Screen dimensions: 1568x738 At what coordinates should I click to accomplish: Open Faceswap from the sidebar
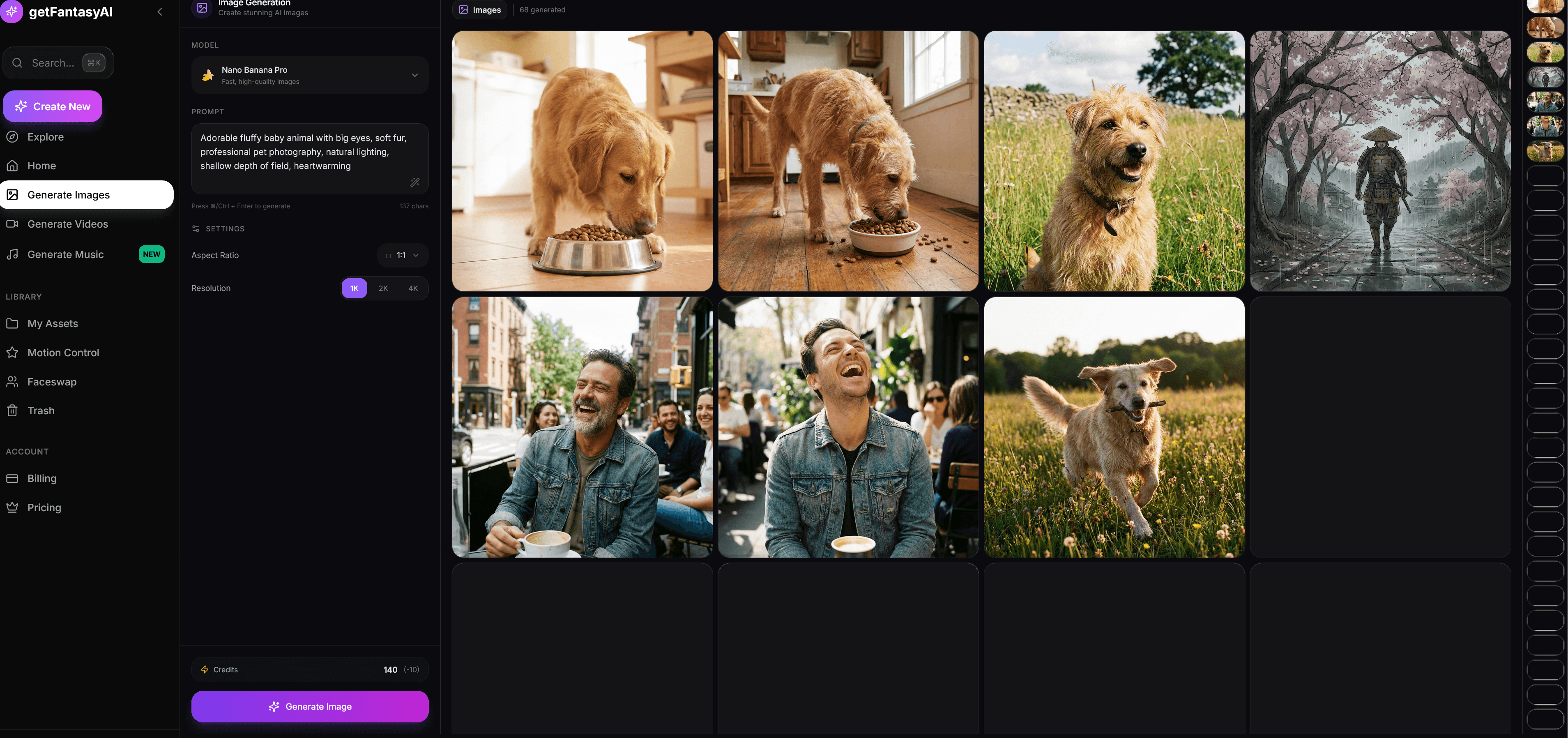[52, 382]
